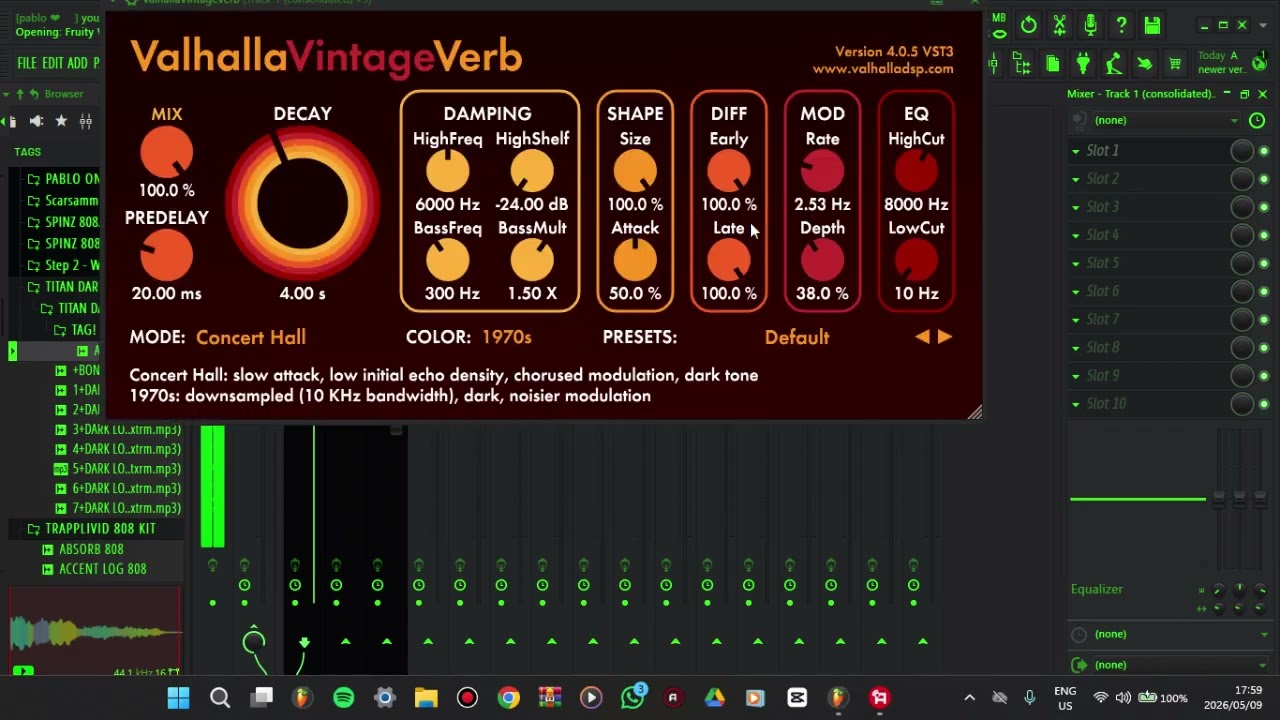Click the Windows Start button

tap(178, 697)
